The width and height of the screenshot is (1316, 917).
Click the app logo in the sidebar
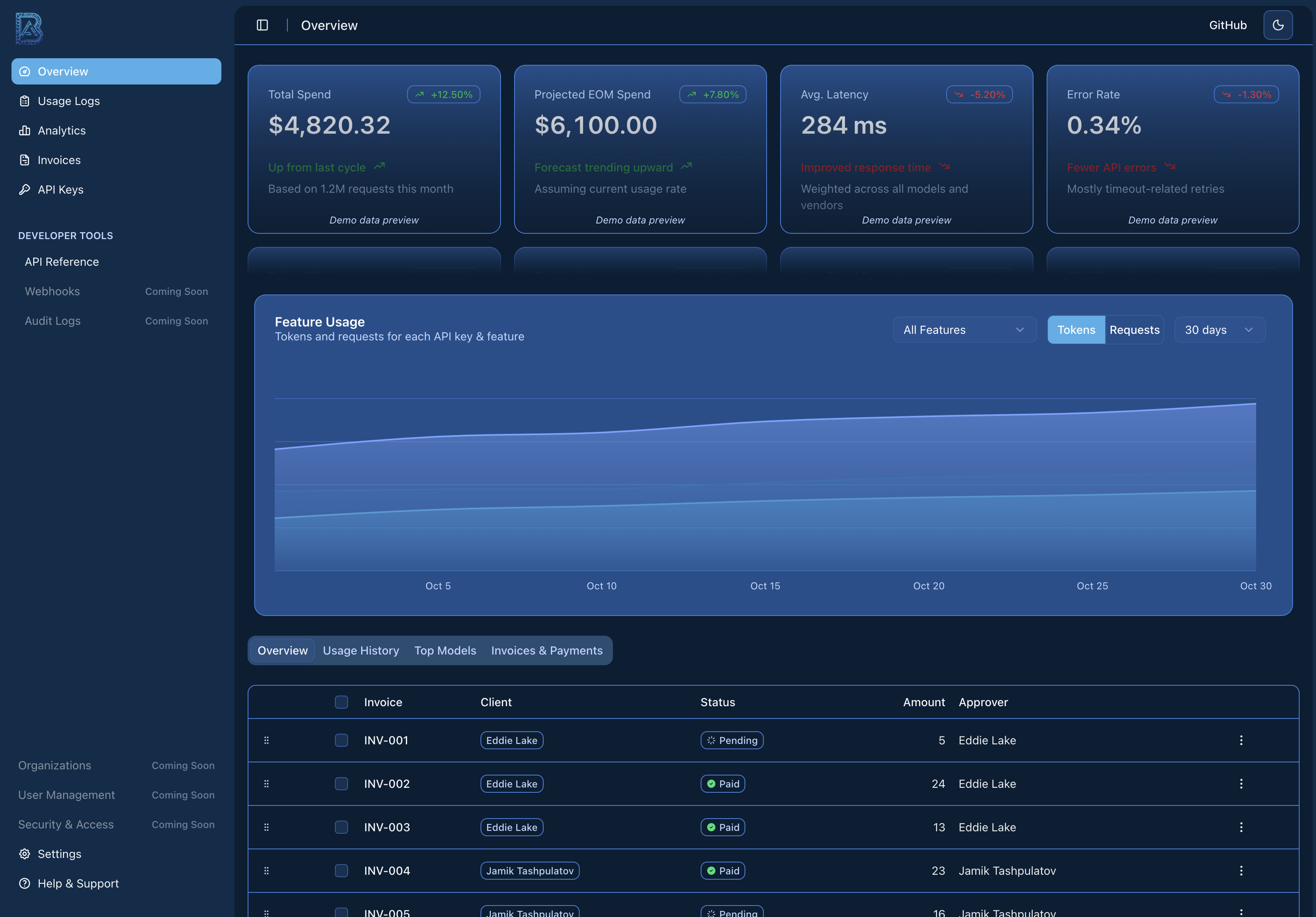(29, 28)
